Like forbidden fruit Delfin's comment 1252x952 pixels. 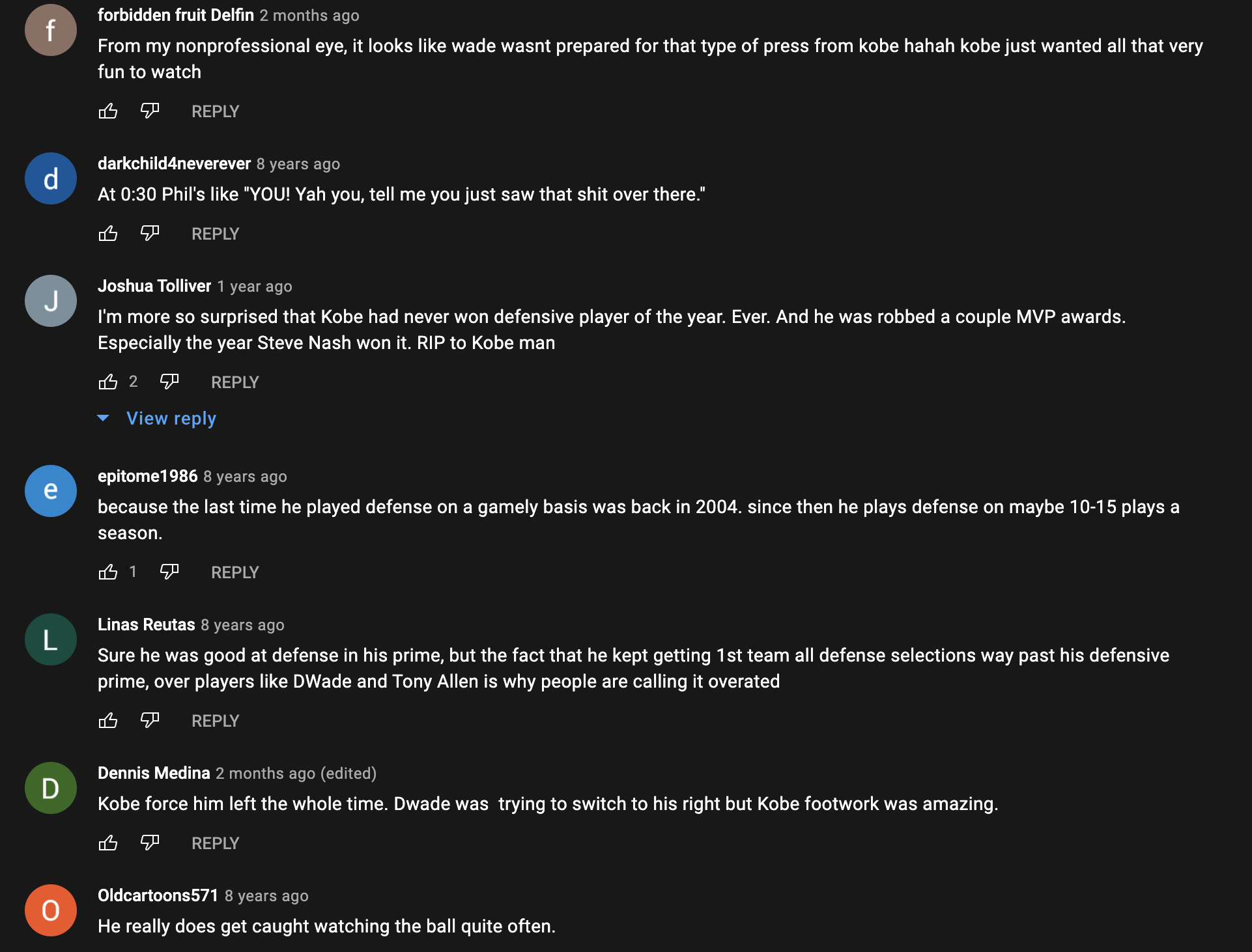(108, 111)
